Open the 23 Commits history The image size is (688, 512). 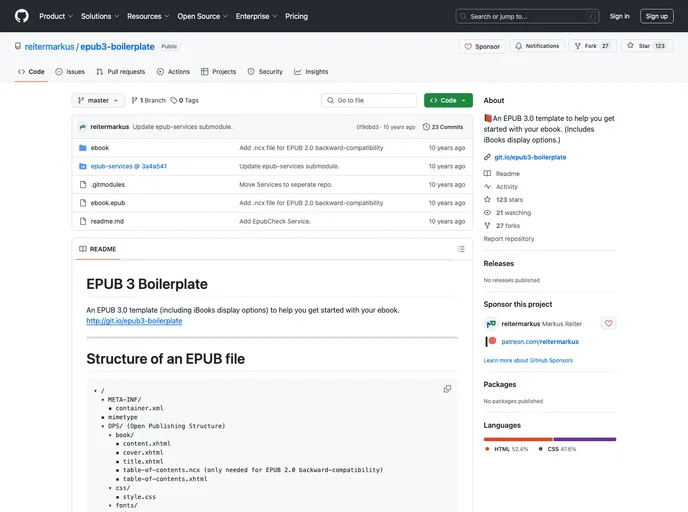coord(443,127)
